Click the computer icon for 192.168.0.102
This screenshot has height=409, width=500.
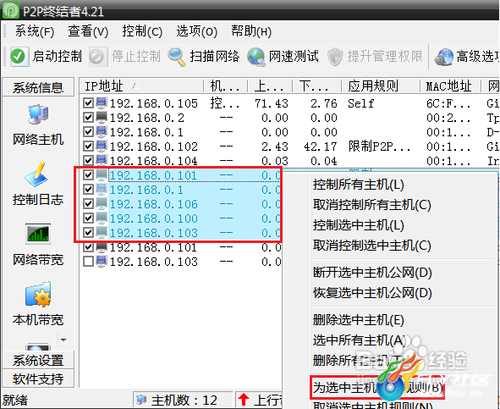[102, 146]
